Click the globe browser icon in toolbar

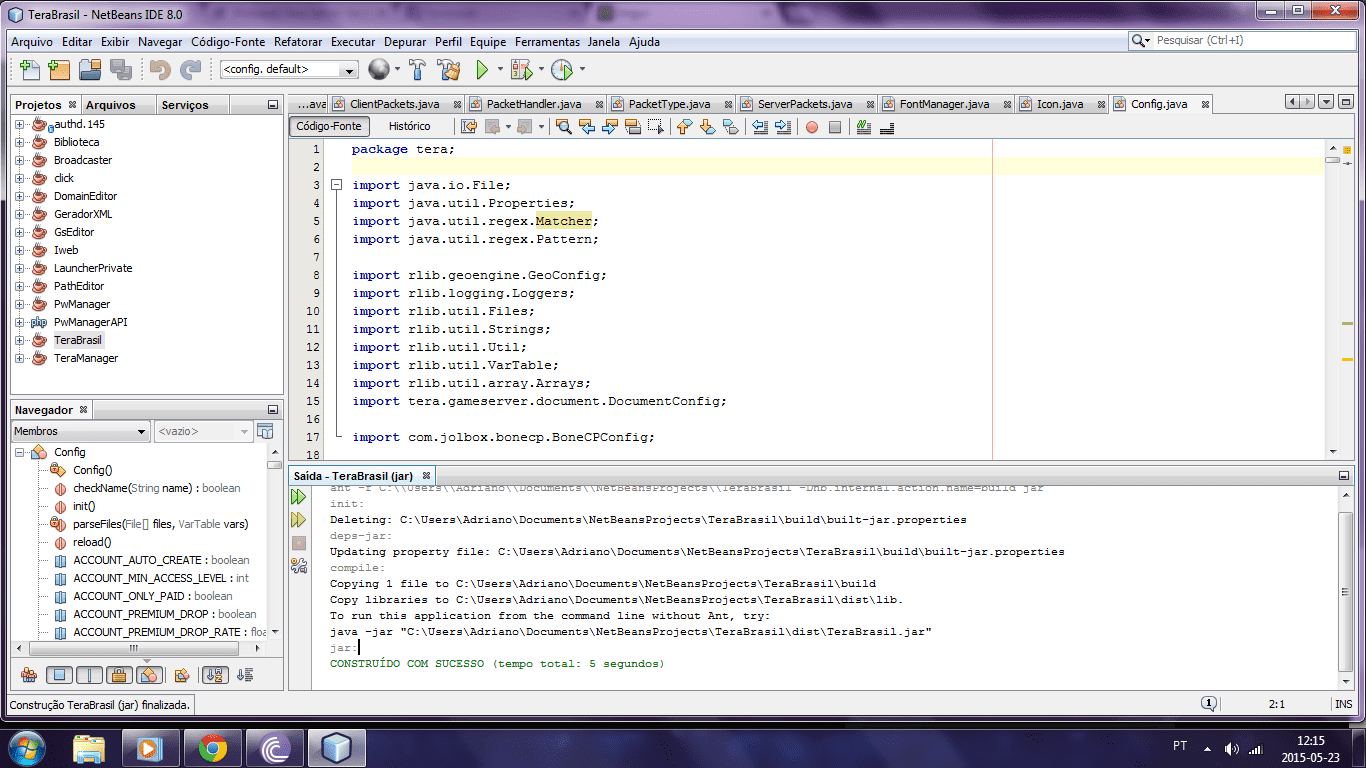coord(379,70)
